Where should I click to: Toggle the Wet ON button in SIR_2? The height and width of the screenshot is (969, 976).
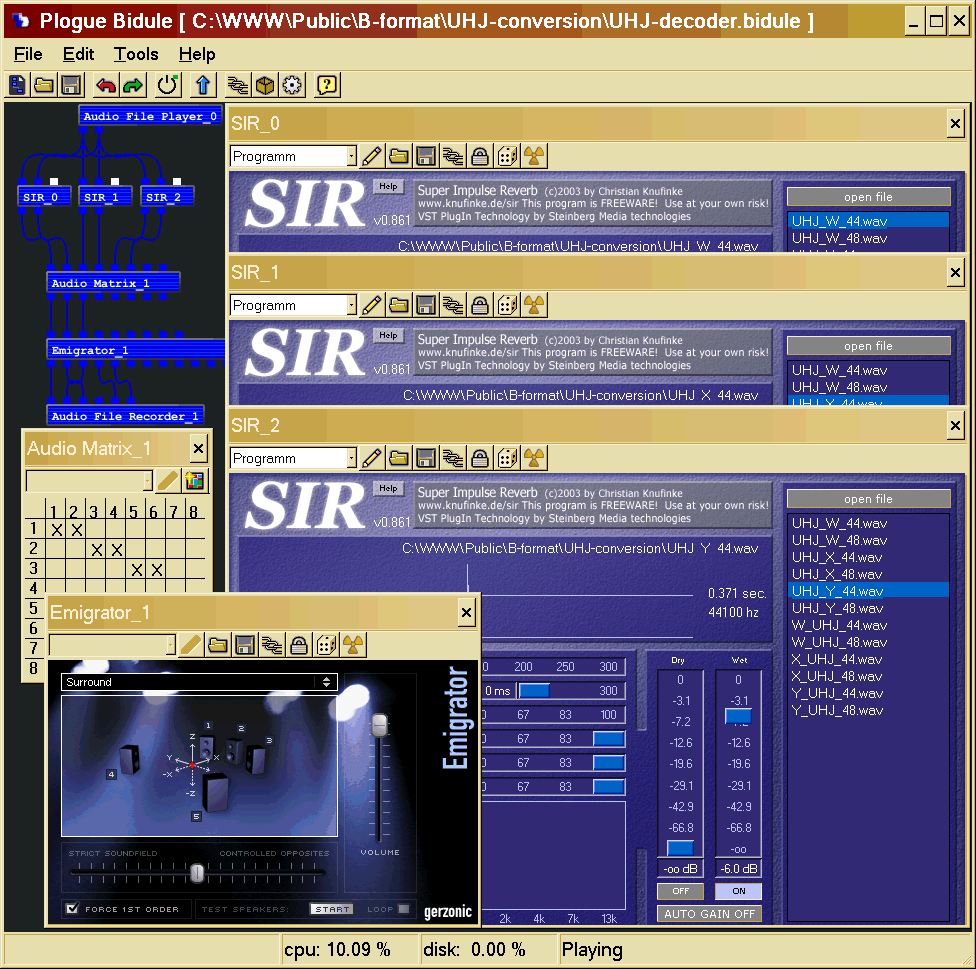pos(738,891)
